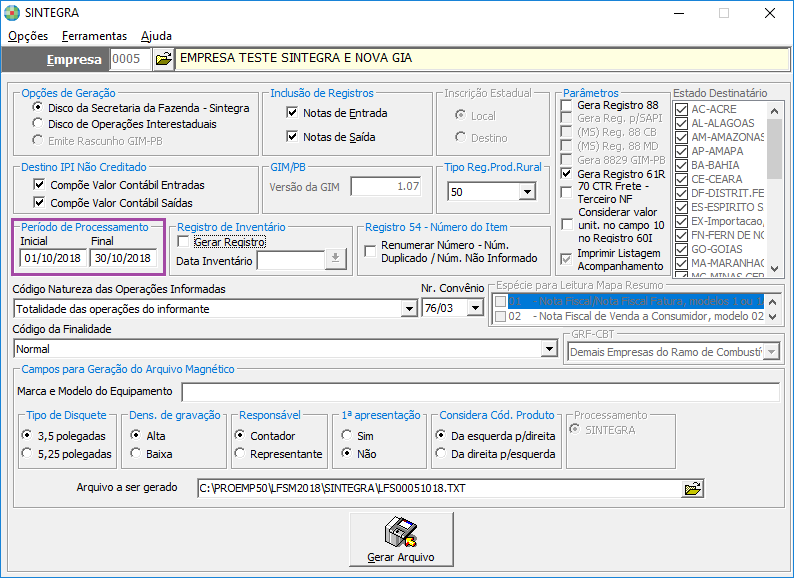Uncheck AM-AMAZONAS state
This screenshot has height=578, width=794.
point(682,137)
